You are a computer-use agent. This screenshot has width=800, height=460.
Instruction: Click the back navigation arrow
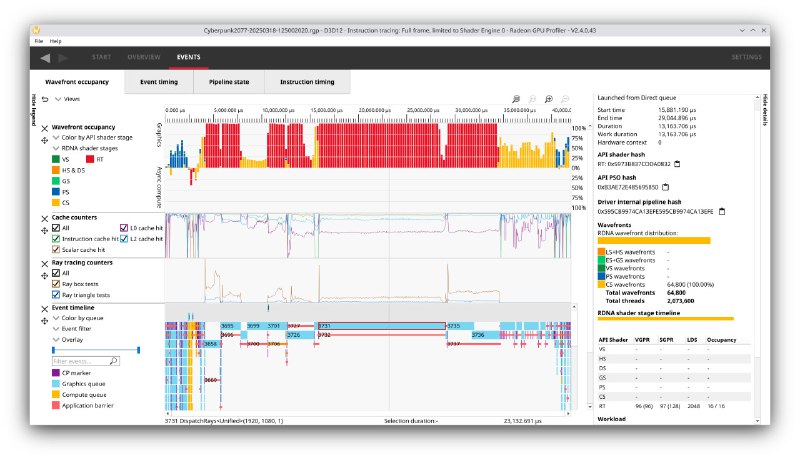[x=45, y=58]
